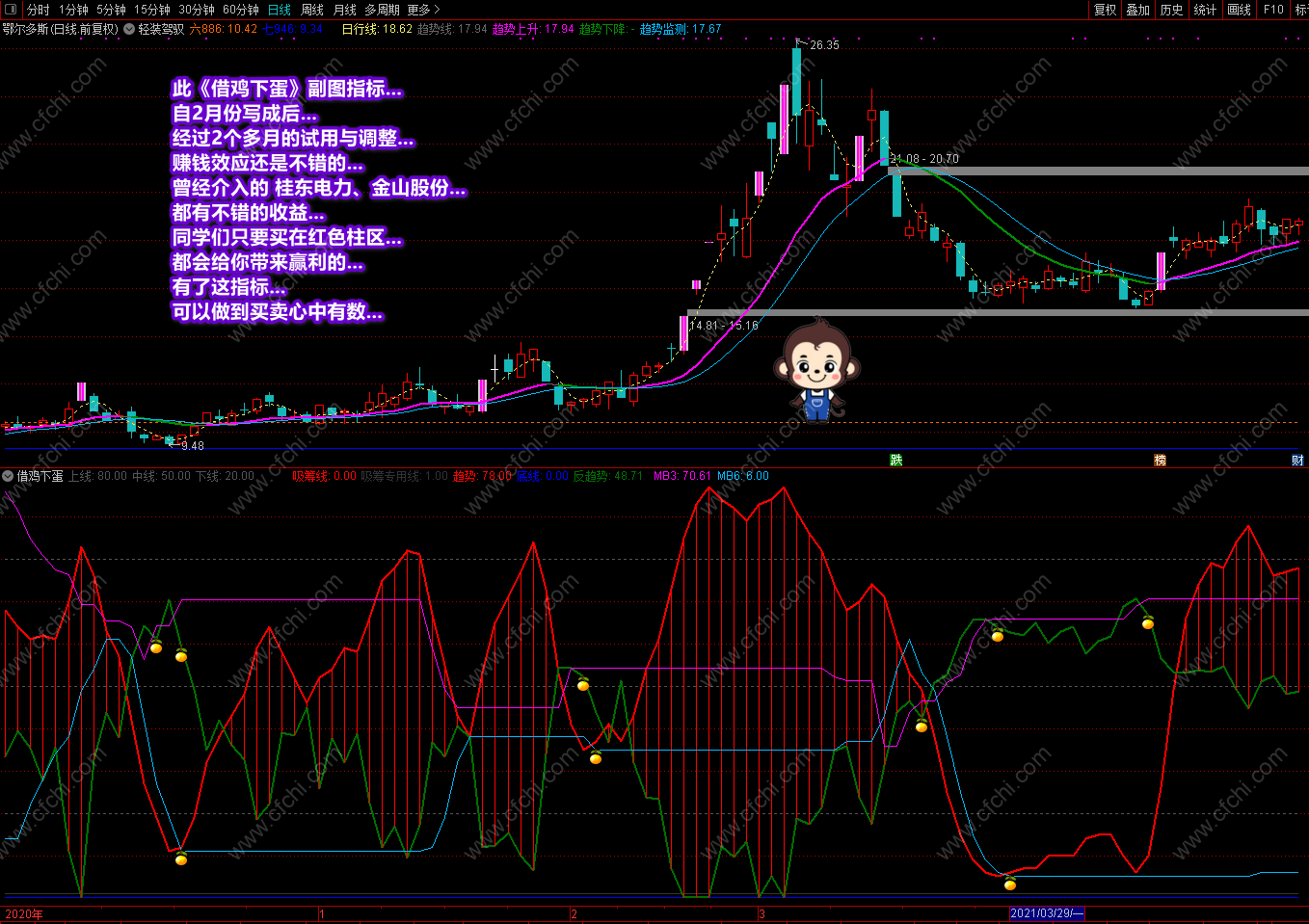This screenshot has height=924, width=1309.
Task: Open the 统计 statistics button
Action: 1206,10
